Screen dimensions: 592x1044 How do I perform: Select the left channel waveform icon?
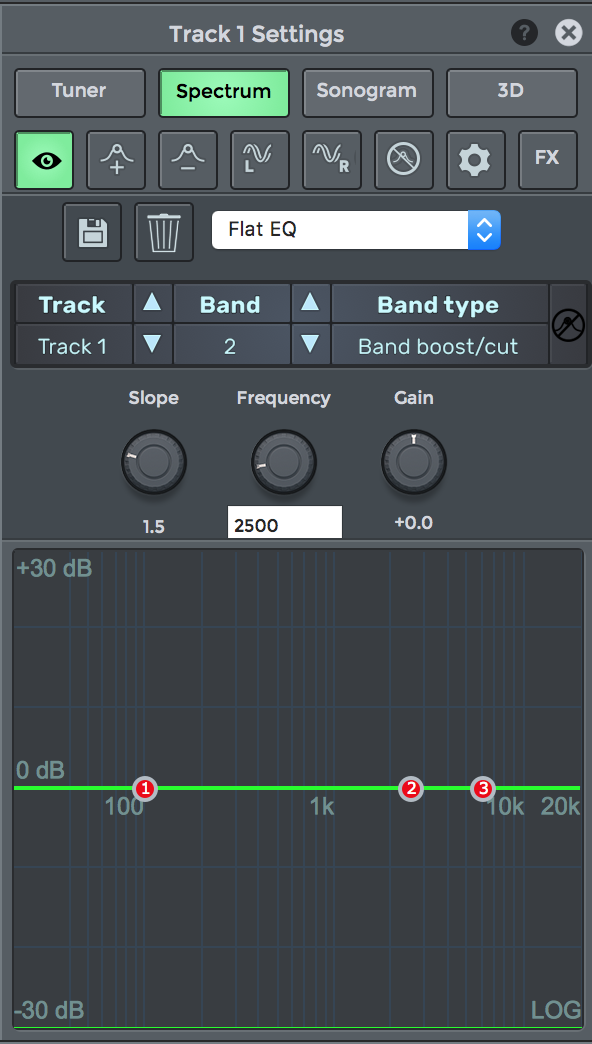(x=260, y=160)
